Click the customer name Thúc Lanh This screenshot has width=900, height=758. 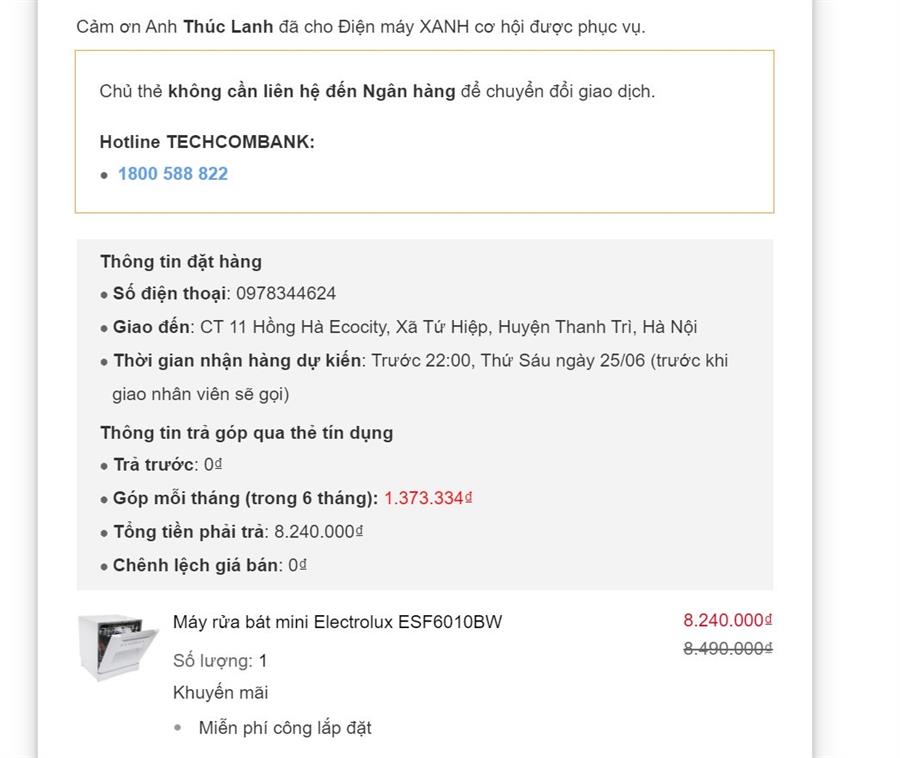point(228,26)
